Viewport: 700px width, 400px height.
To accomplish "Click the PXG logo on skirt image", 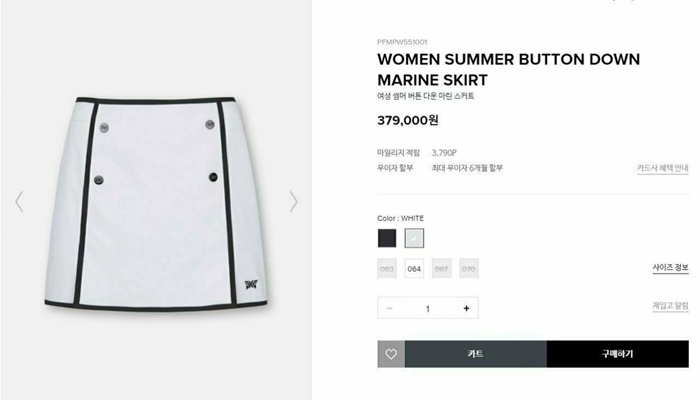I will 251,284.
